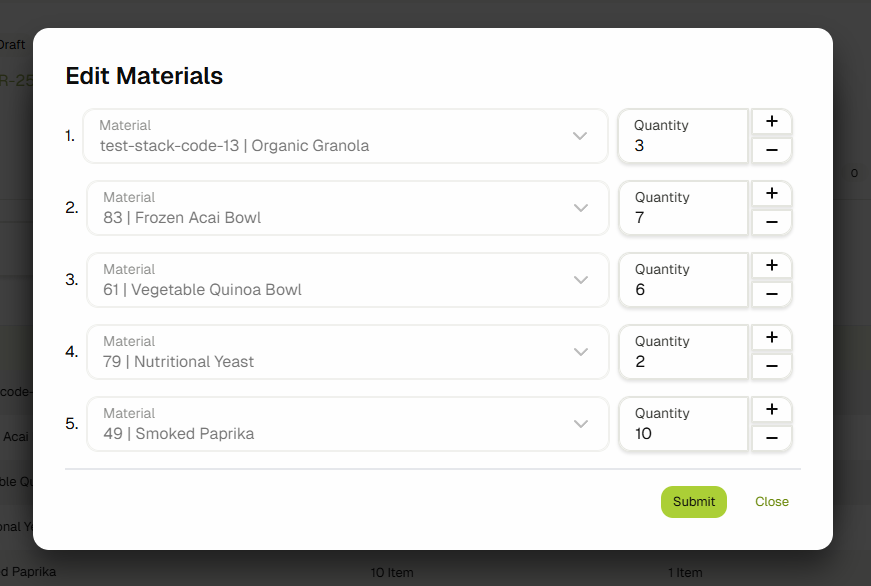Expand the Nutritional Yeast material dropdown
The image size is (871, 586).
(581, 352)
